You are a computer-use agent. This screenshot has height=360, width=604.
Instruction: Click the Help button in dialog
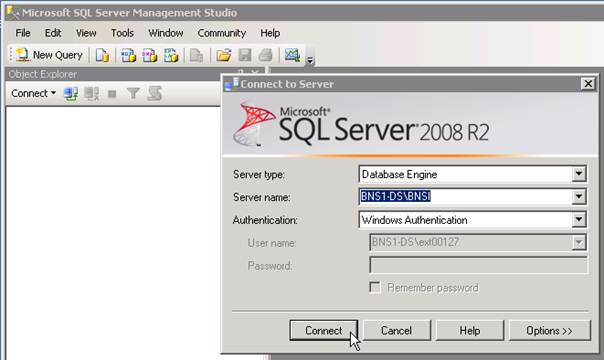pyautogui.click(x=470, y=331)
